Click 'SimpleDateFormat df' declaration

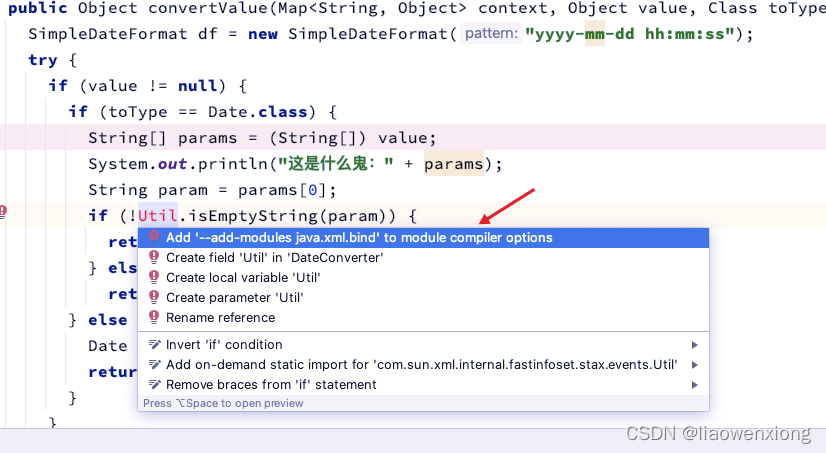tap(123, 34)
